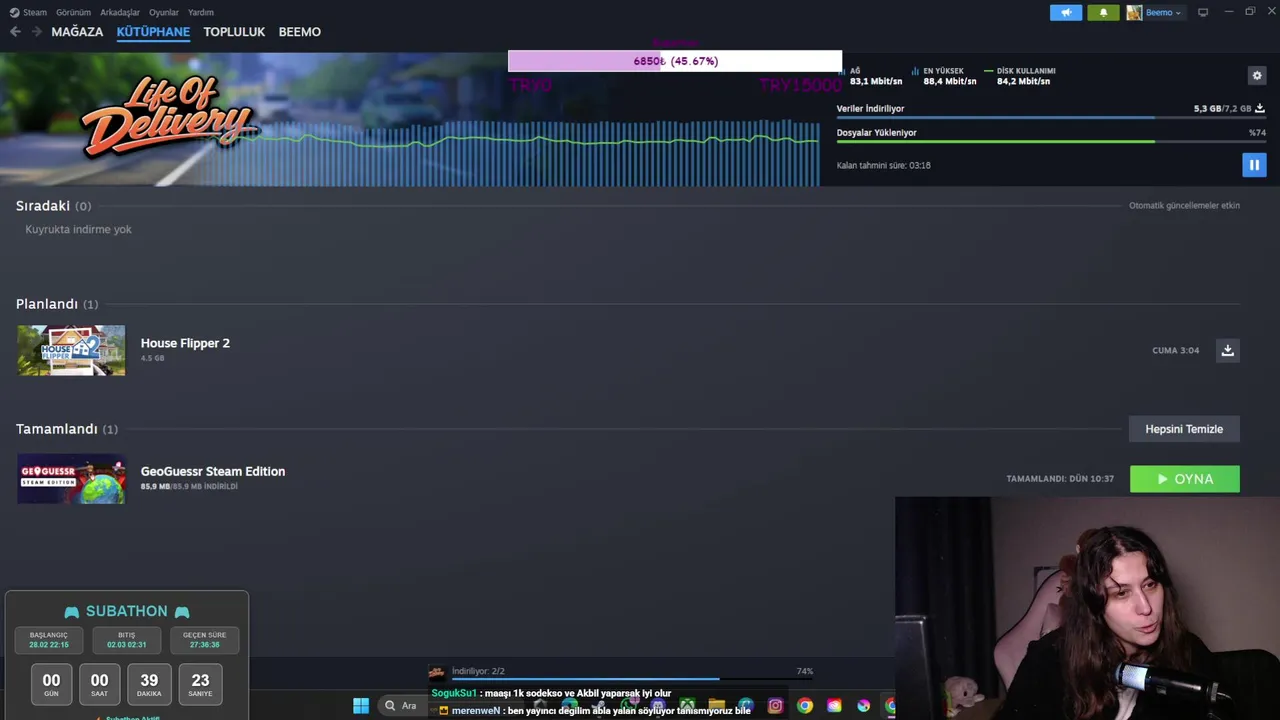Open the House Flipper 2 thumbnail
The image size is (1280, 720).
tap(71, 350)
